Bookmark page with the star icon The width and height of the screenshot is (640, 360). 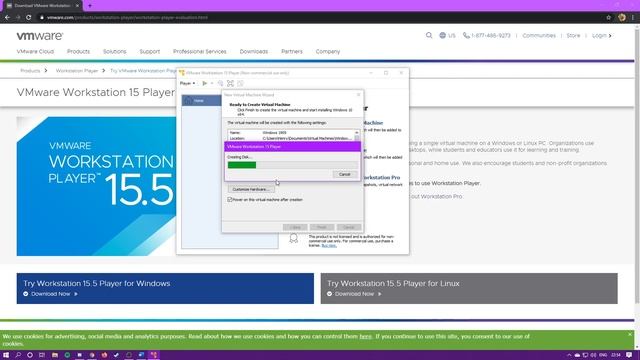pos(609,18)
